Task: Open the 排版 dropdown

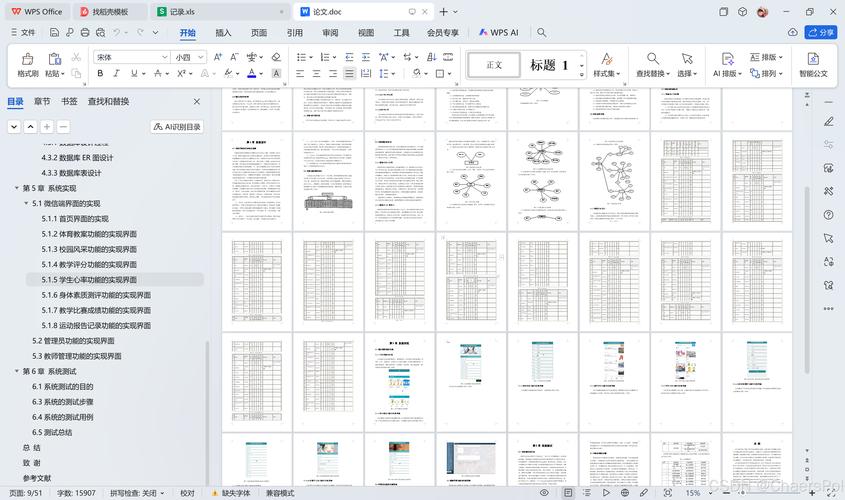Action: point(766,57)
